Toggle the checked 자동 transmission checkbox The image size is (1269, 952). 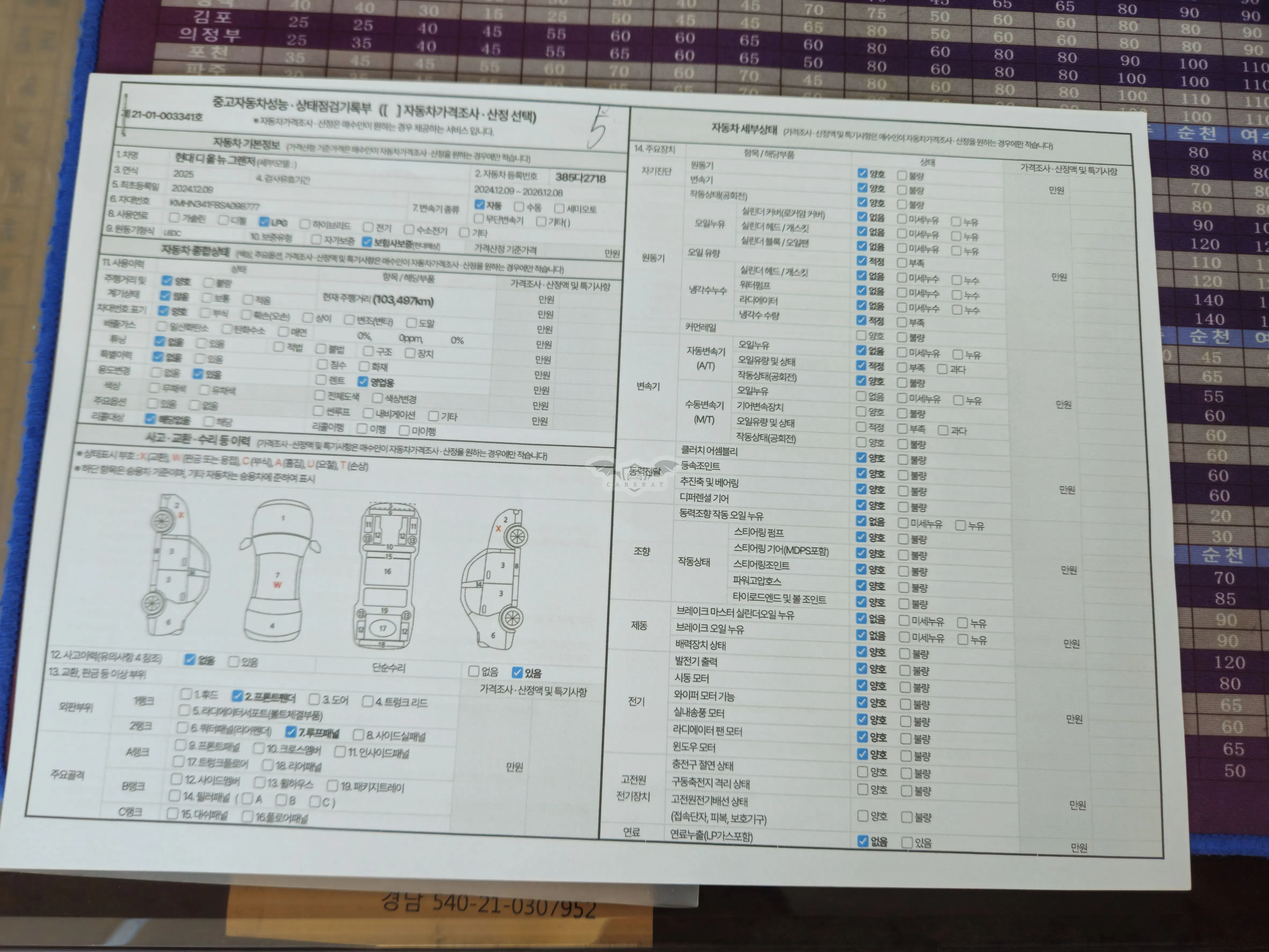point(480,204)
